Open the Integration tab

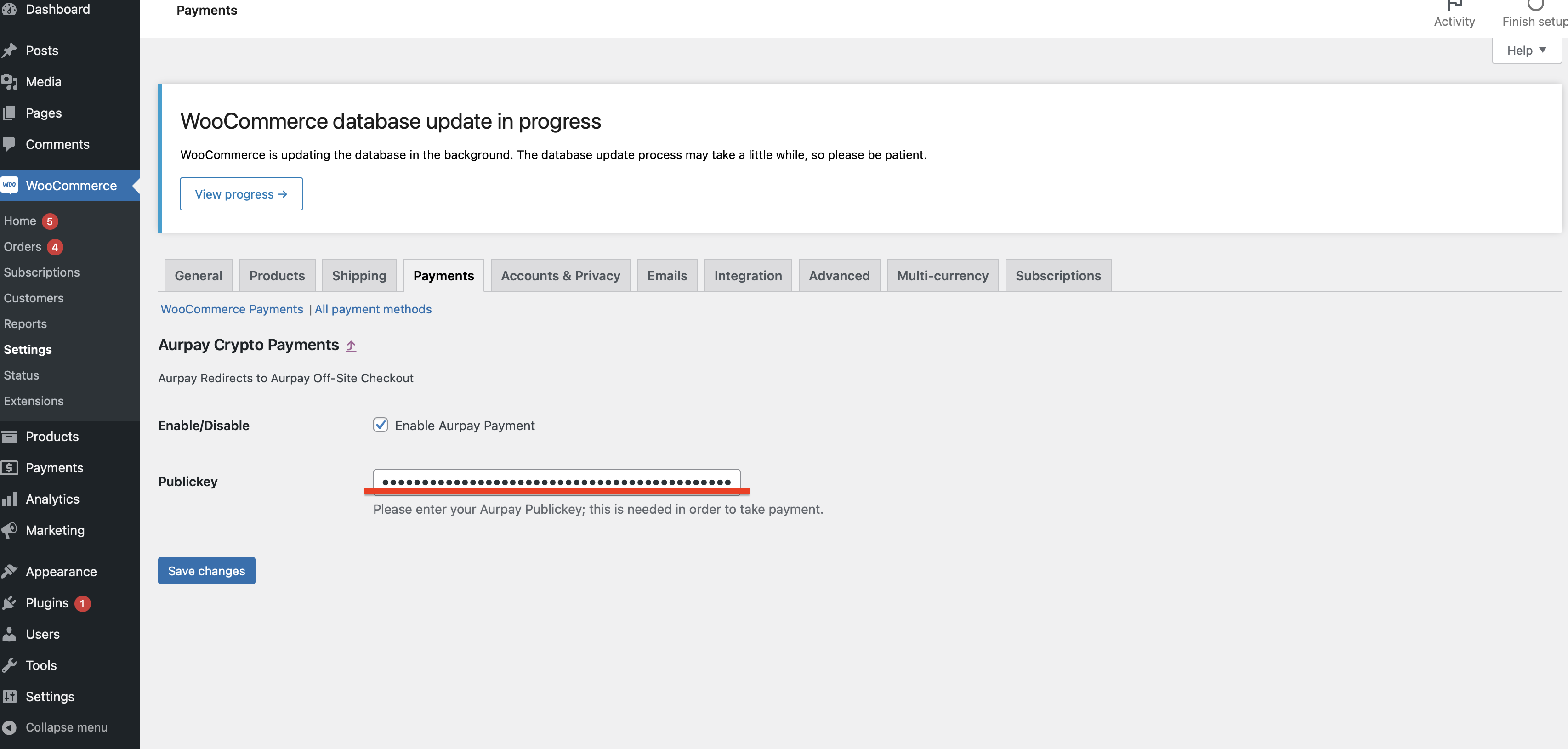pos(748,276)
